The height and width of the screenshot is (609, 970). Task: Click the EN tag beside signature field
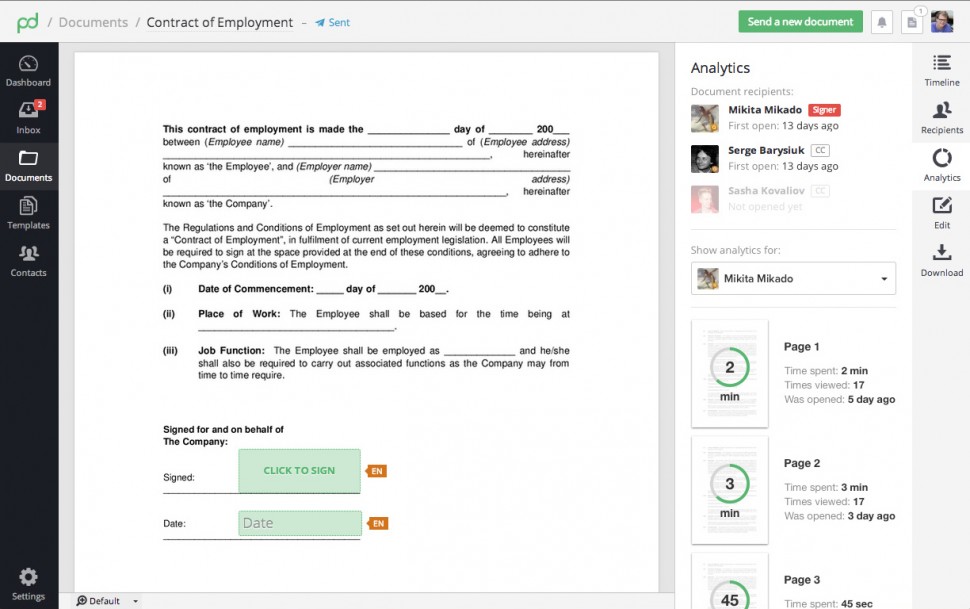point(376,471)
